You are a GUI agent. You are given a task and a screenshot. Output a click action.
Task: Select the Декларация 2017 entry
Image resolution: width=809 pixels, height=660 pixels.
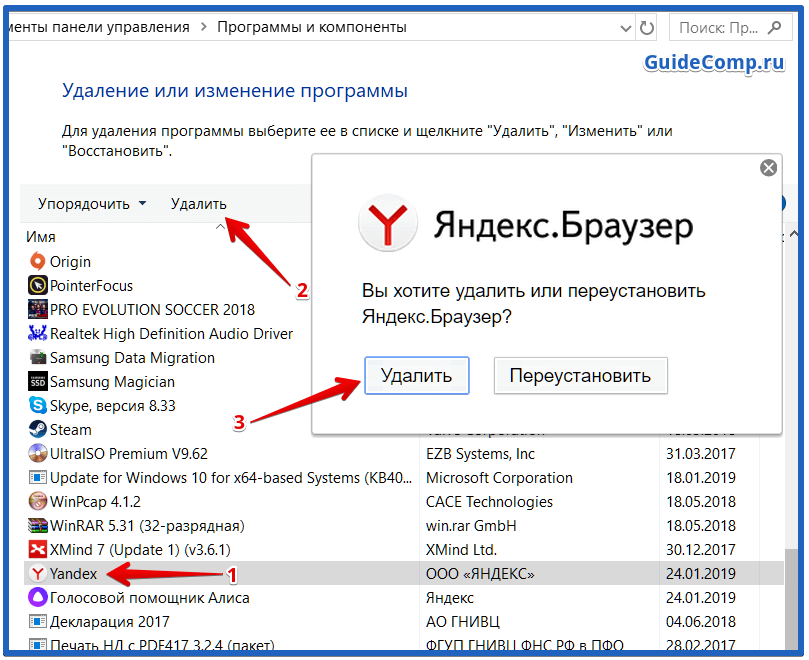tap(109, 621)
